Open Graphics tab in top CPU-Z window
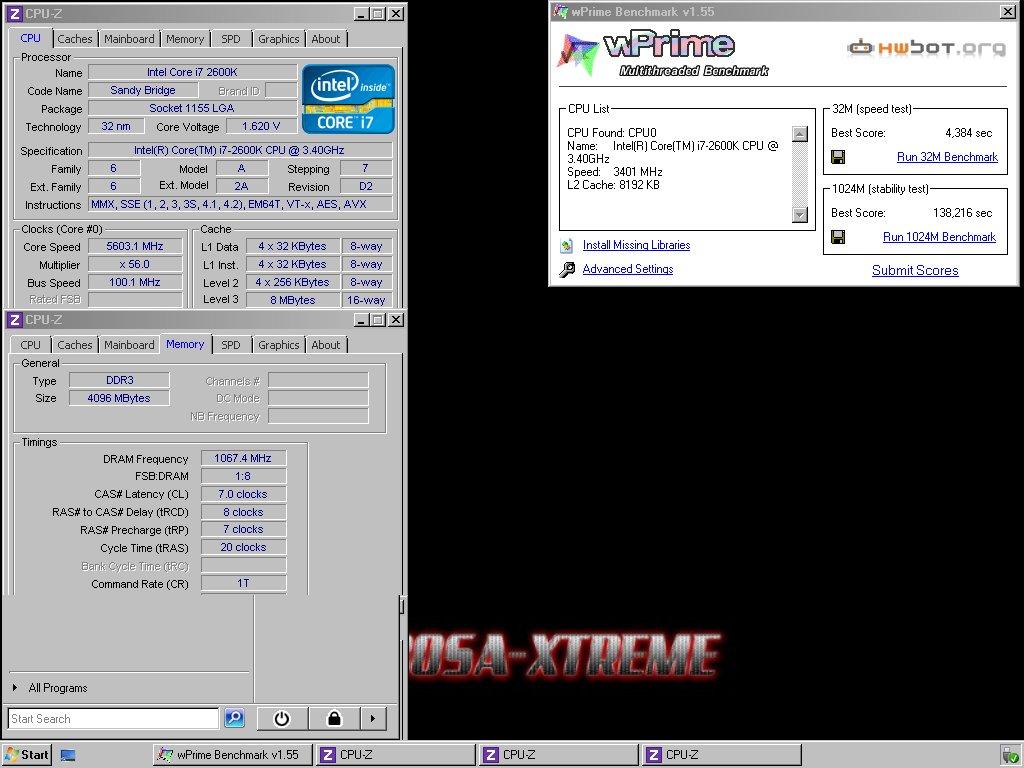The image size is (1024, 768). pyautogui.click(x=278, y=39)
